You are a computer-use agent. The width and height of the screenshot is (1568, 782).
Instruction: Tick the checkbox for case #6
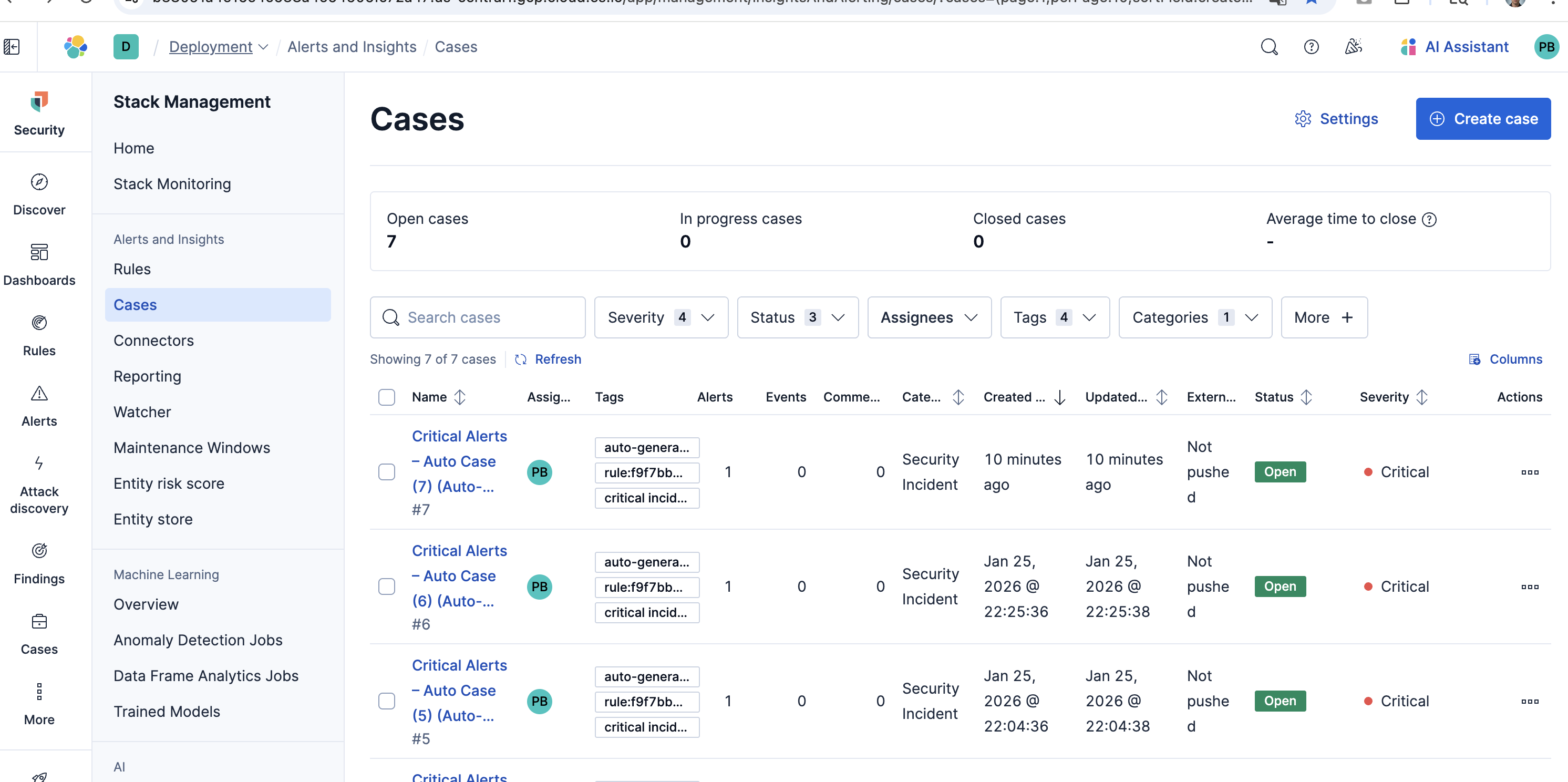tap(387, 586)
